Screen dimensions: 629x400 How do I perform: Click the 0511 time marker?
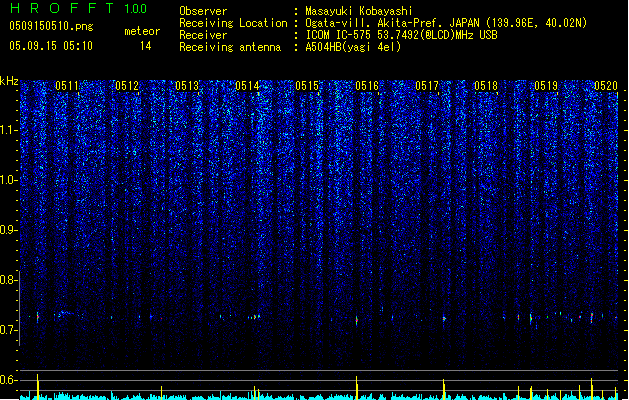67,86
